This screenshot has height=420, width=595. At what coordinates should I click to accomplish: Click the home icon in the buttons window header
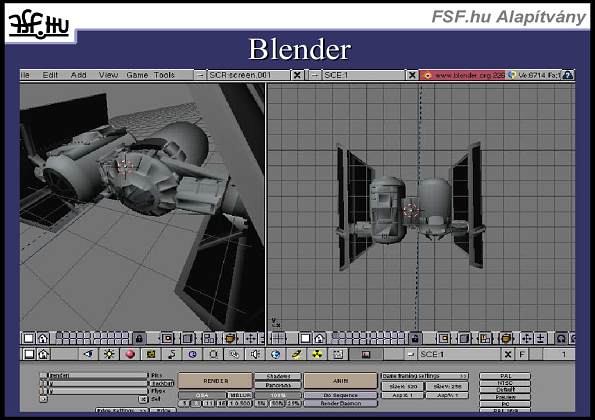tap(44, 354)
